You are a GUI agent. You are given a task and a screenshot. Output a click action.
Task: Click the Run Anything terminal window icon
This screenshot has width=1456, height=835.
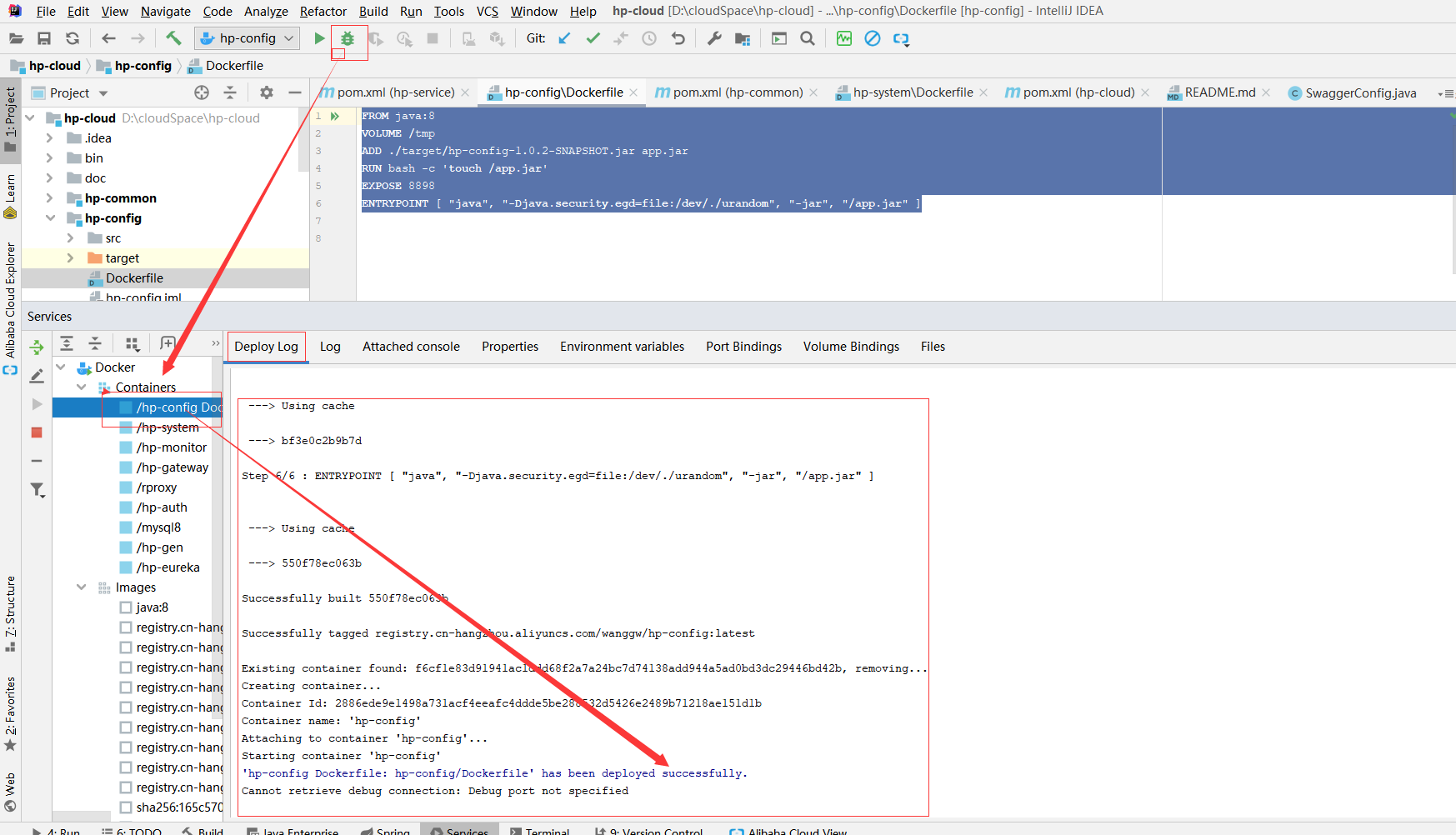tap(779, 38)
